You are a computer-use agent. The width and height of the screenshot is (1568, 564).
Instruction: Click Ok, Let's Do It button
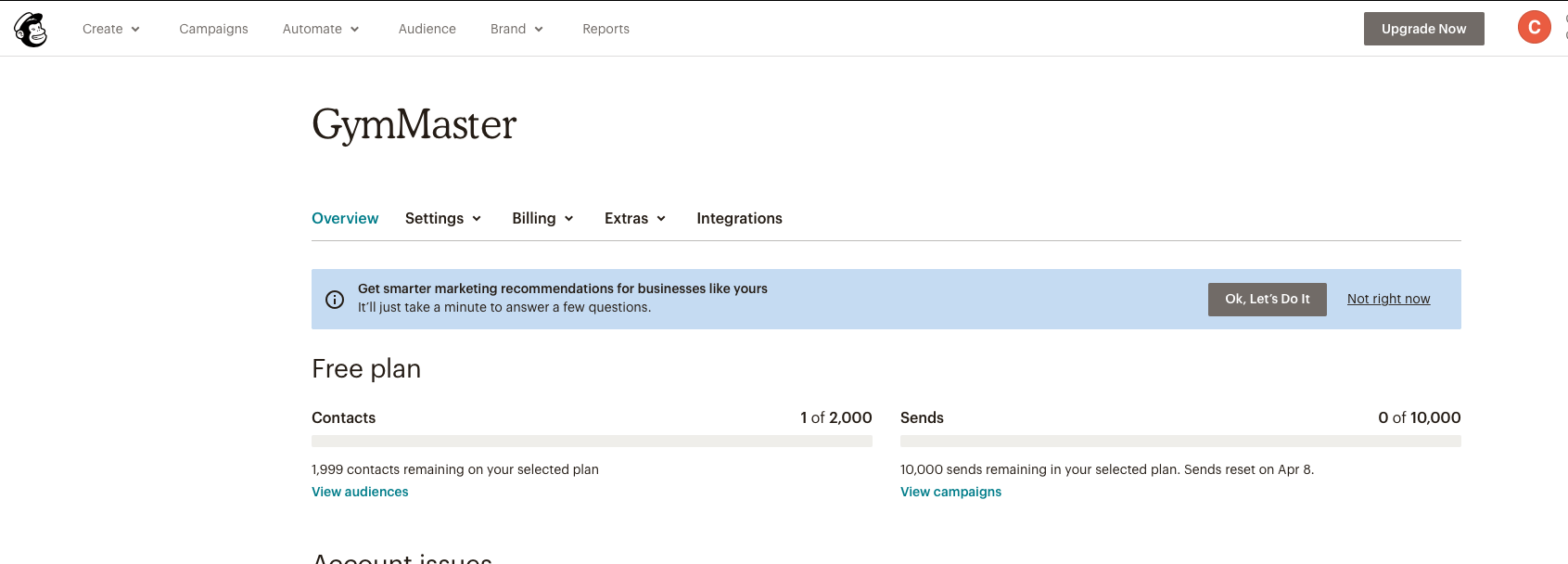point(1267,299)
